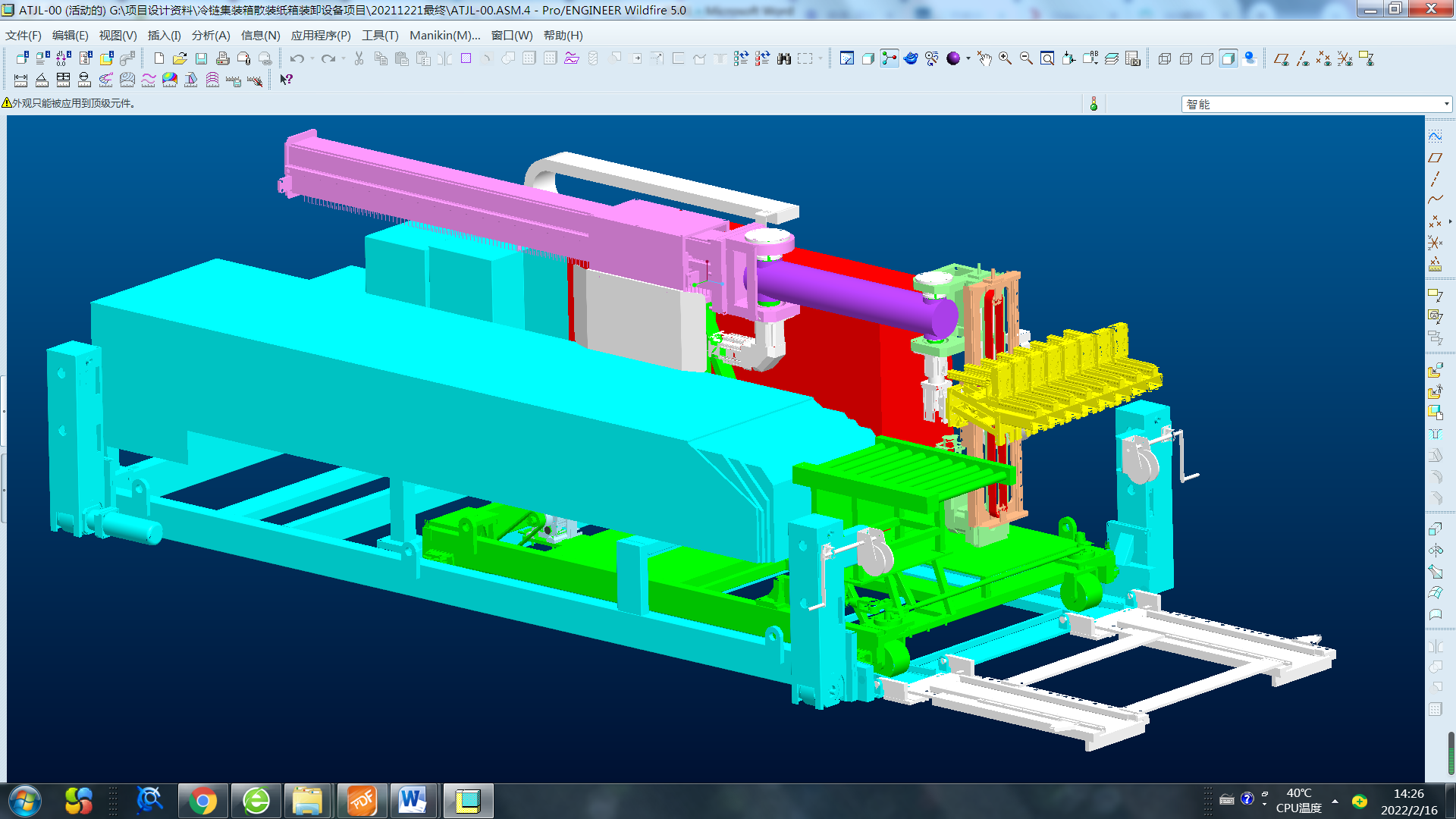Click the teapot render icon
The width and height of the screenshot is (1456, 819).
click(911, 58)
